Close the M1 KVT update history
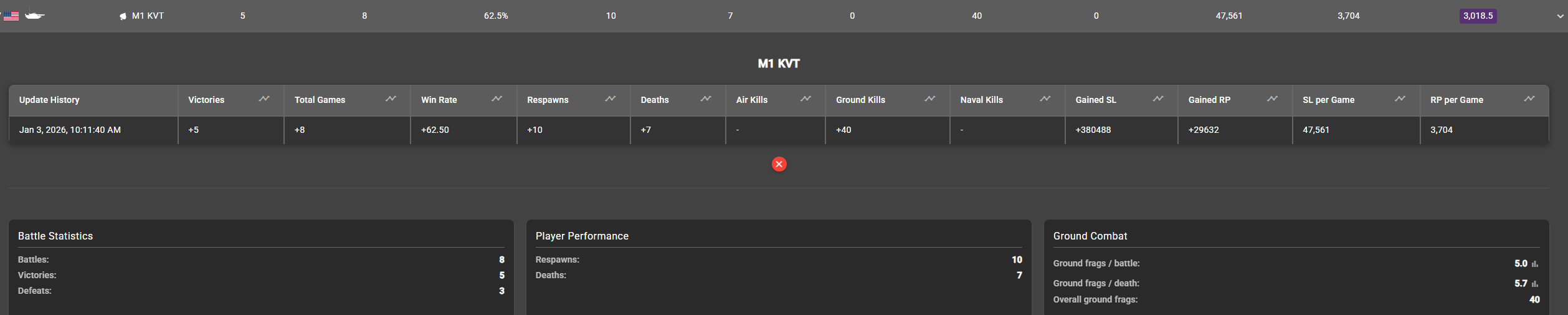Image resolution: width=1568 pixels, height=315 pixels. click(x=779, y=164)
